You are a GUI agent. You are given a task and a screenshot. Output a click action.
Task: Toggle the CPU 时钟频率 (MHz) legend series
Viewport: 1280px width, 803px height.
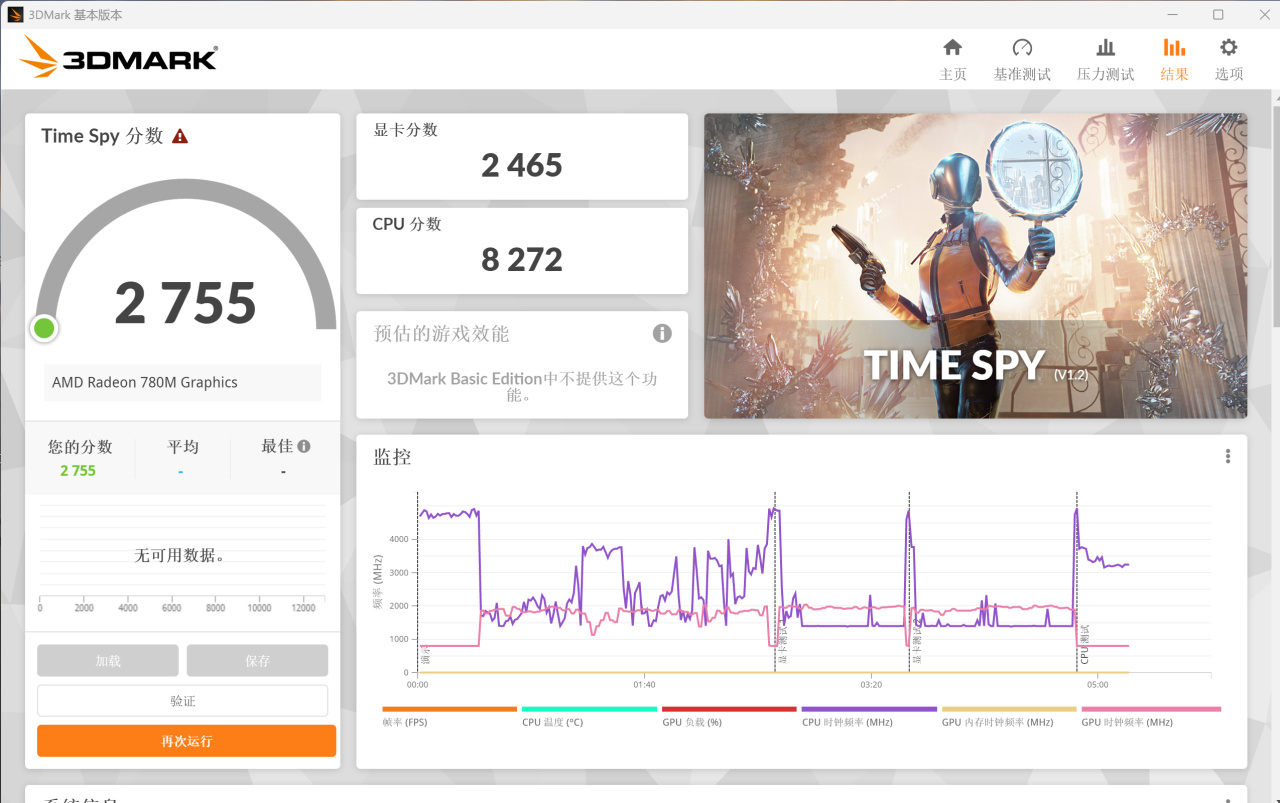[x=869, y=716]
